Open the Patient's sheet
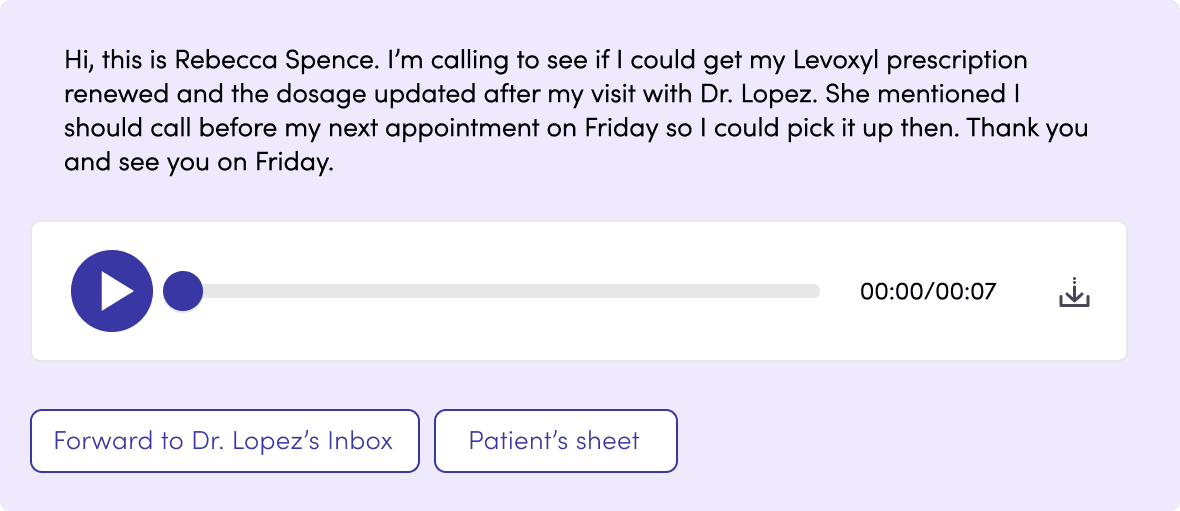This screenshot has width=1180, height=511. [555, 441]
